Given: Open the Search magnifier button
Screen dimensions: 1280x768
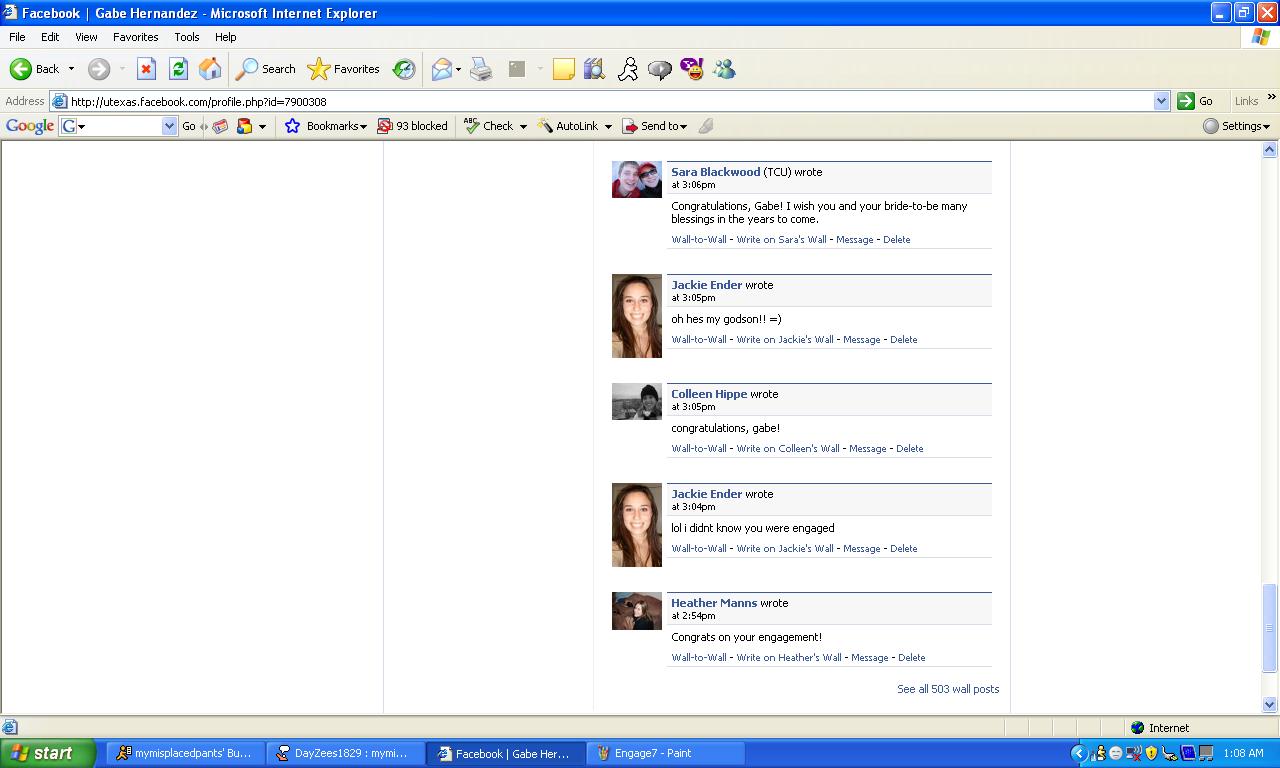Looking at the screenshot, I should (265, 69).
